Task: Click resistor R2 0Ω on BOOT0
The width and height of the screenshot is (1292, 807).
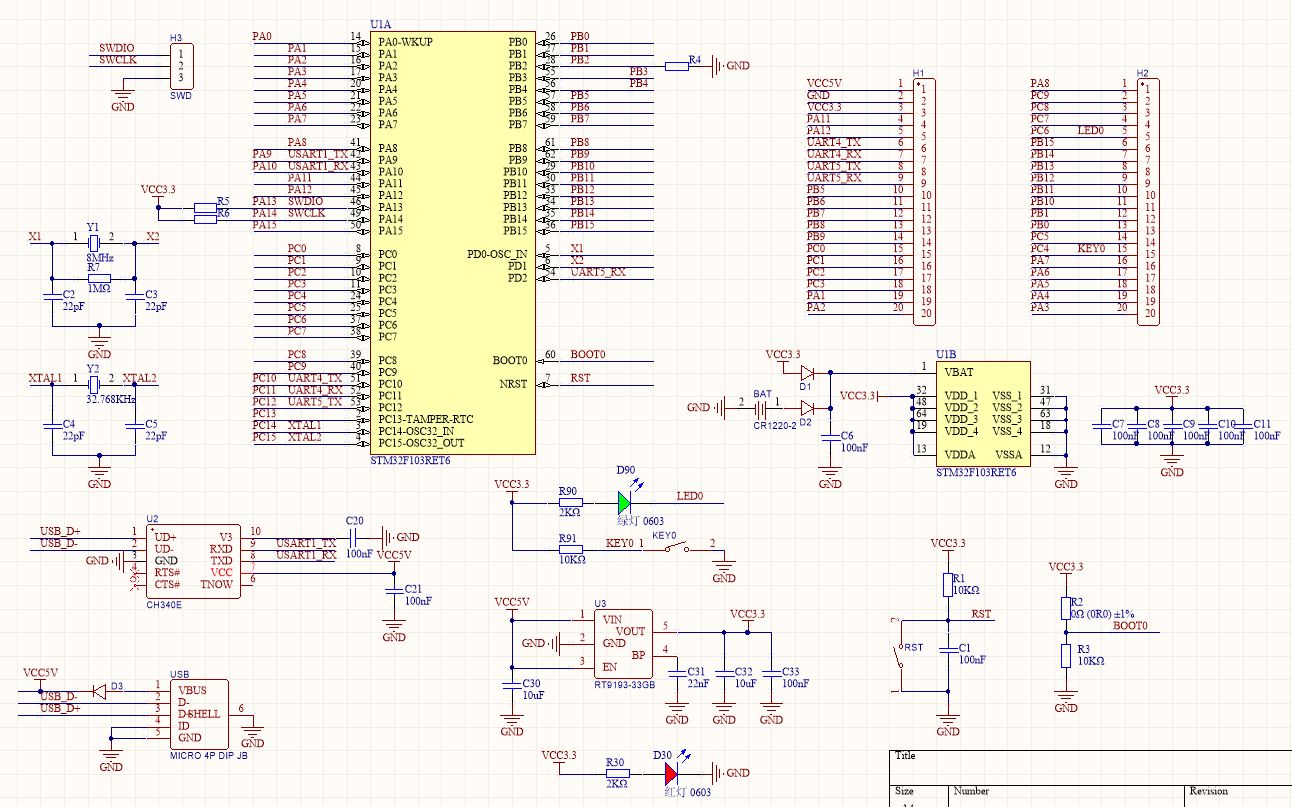Action: [x=1065, y=609]
